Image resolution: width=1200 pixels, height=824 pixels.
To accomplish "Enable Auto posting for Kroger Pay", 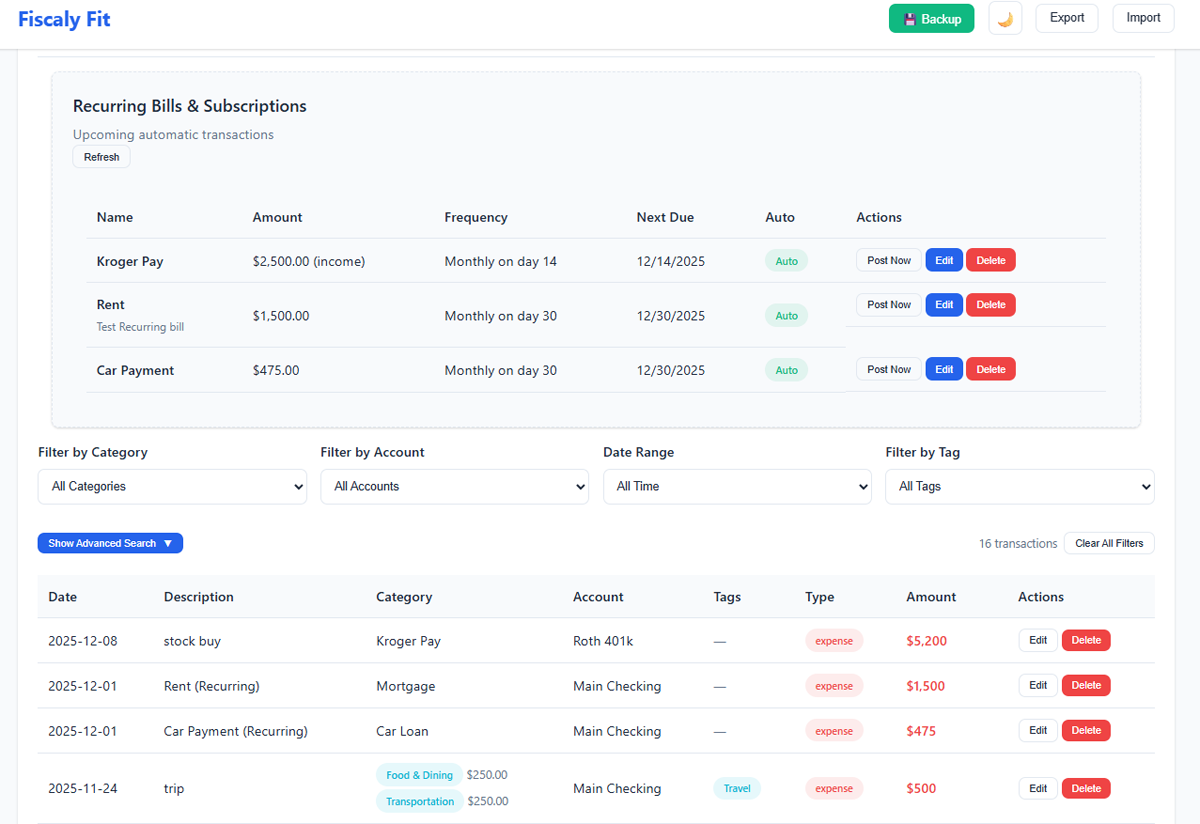I will tap(786, 259).
